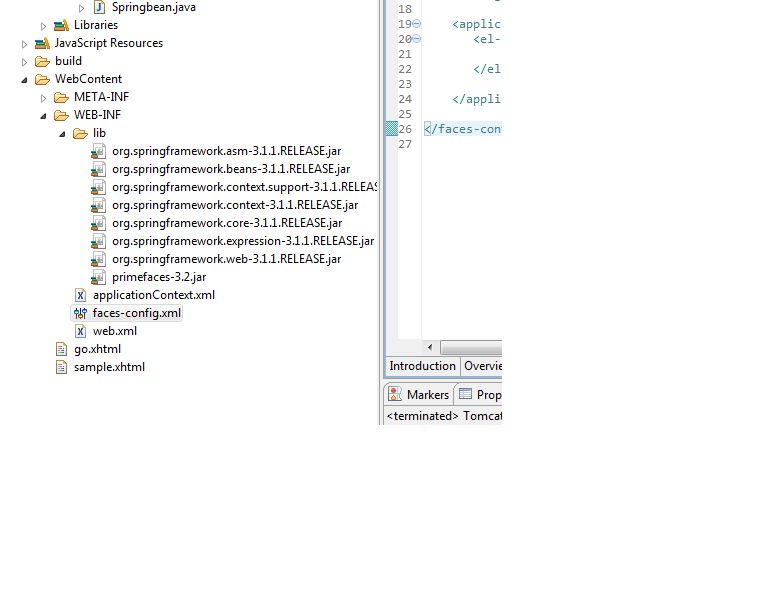Screen dimensions: 768x614
Task: Click the blue marker beside line 26
Action: coord(392,129)
